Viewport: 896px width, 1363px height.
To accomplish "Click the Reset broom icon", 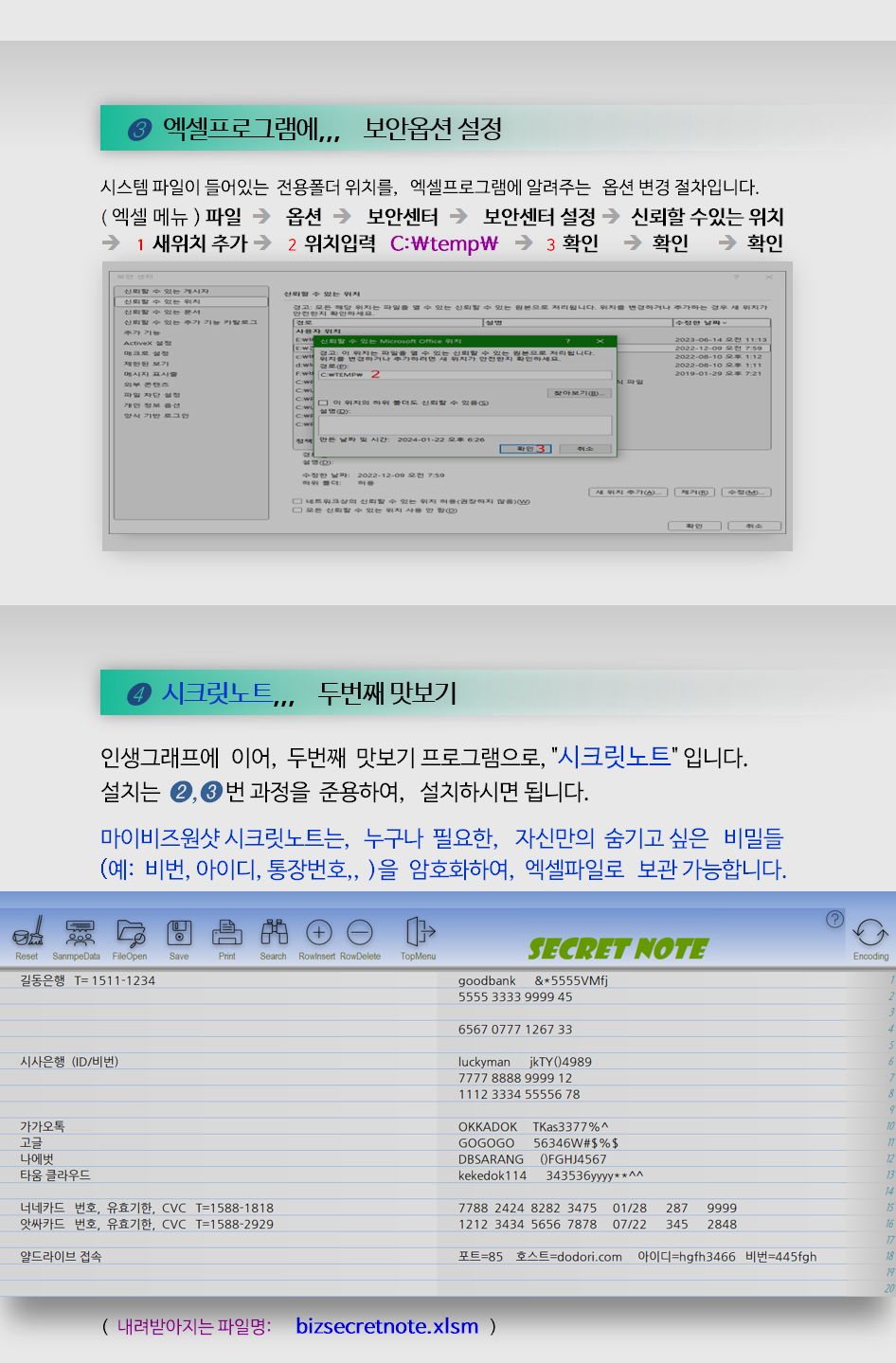I will [x=27, y=933].
